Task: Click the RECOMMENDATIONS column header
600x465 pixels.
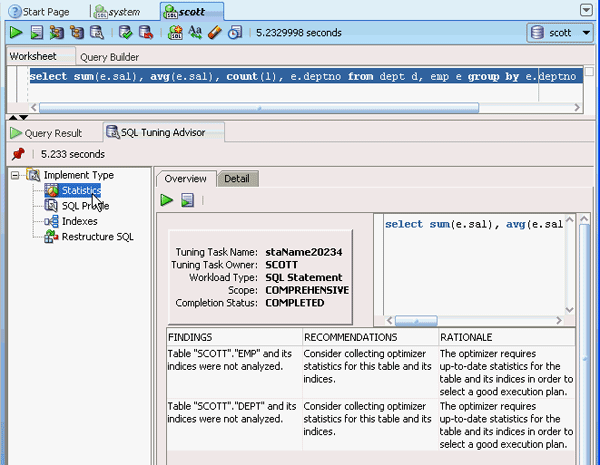Action: coord(370,337)
